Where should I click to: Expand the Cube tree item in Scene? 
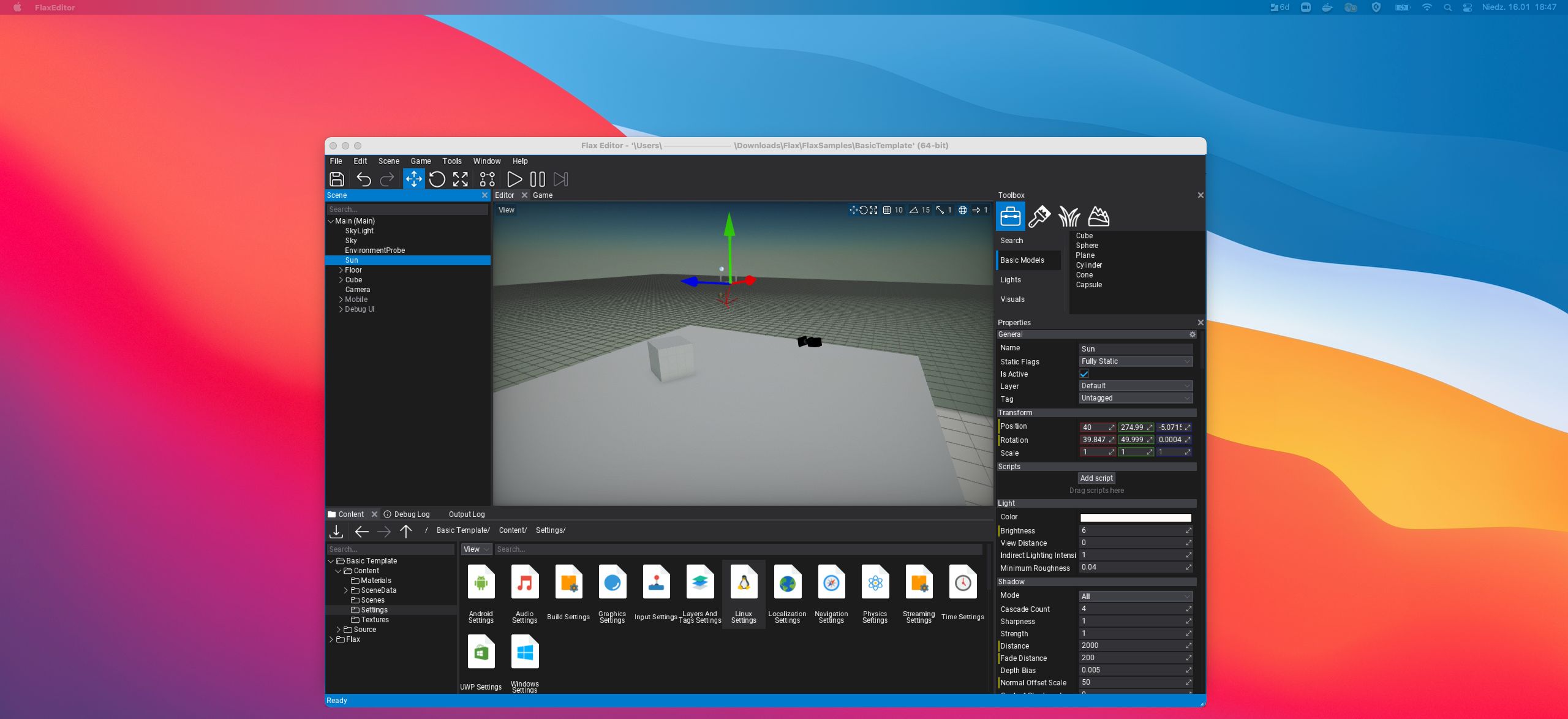(x=341, y=279)
